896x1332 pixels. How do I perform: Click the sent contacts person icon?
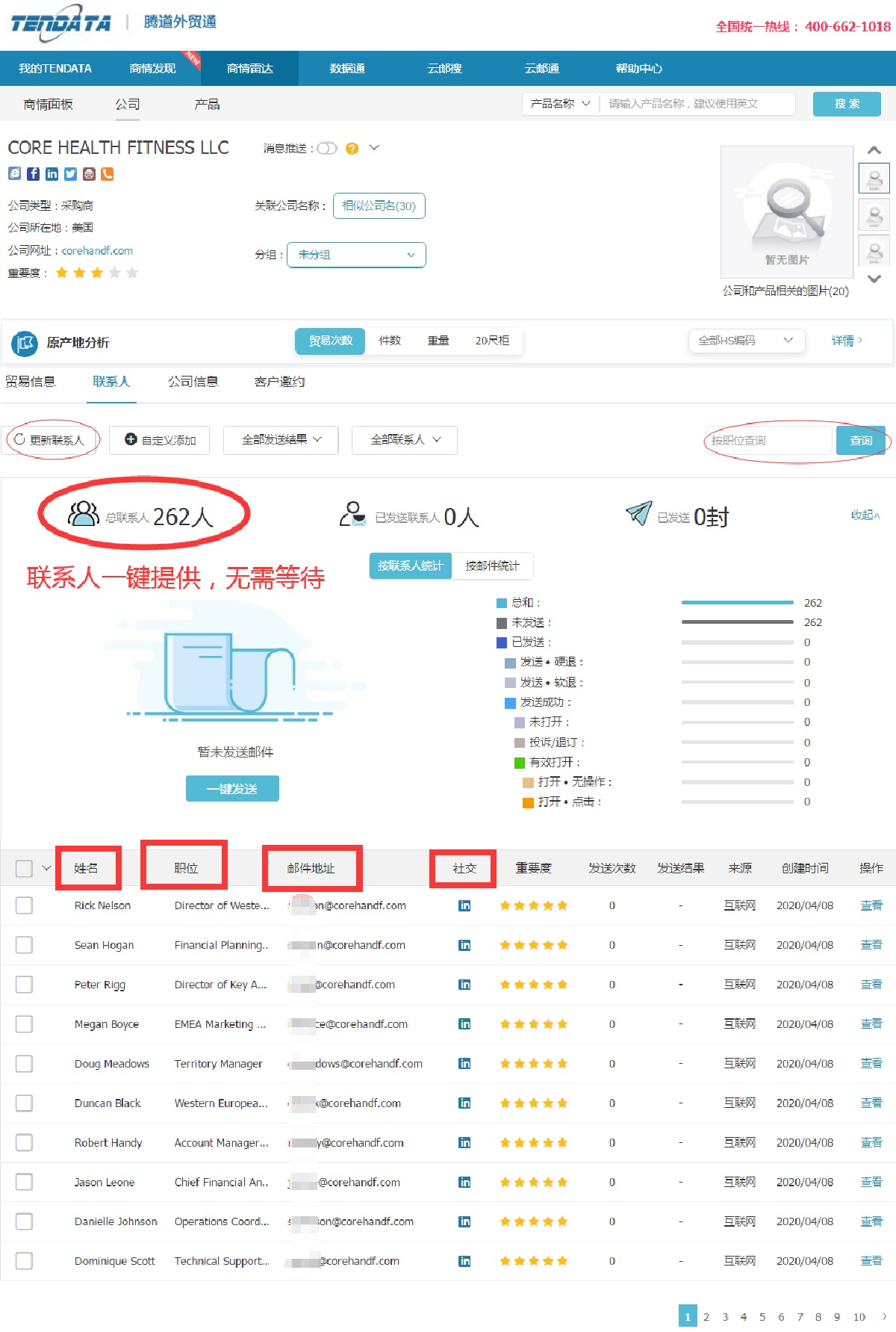(352, 514)
